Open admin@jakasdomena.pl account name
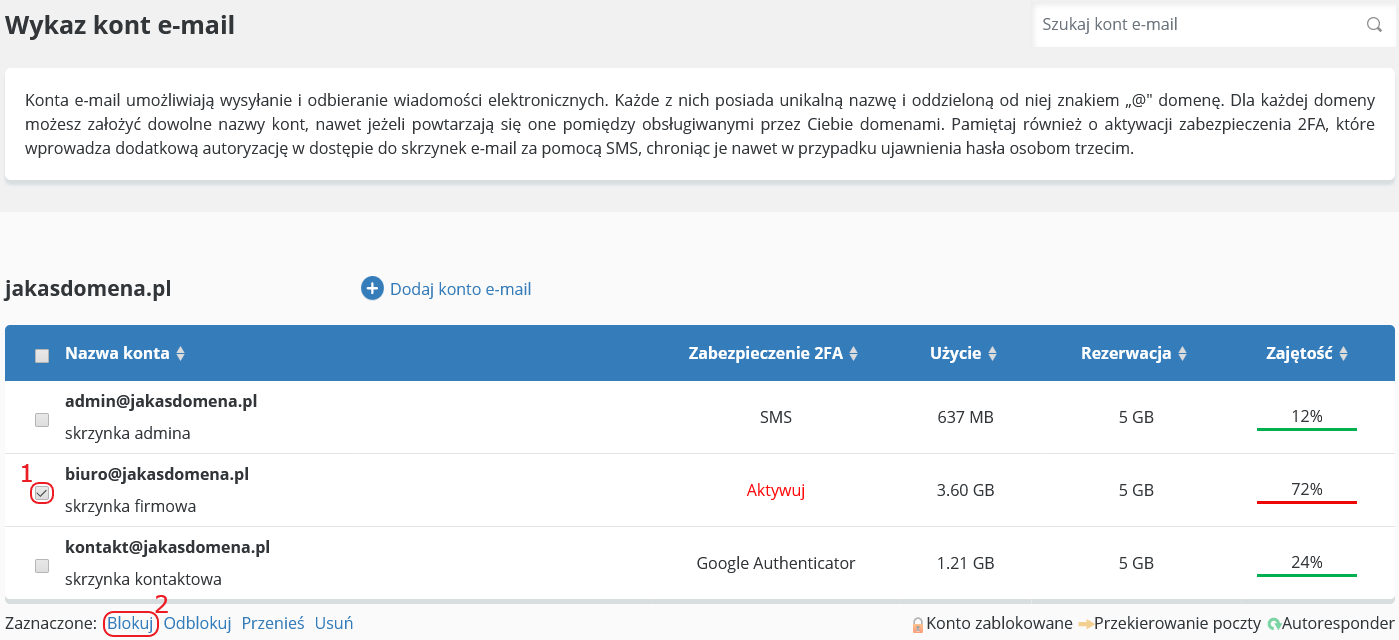This screenshot has height=640, width=1399. pos(161,401)
